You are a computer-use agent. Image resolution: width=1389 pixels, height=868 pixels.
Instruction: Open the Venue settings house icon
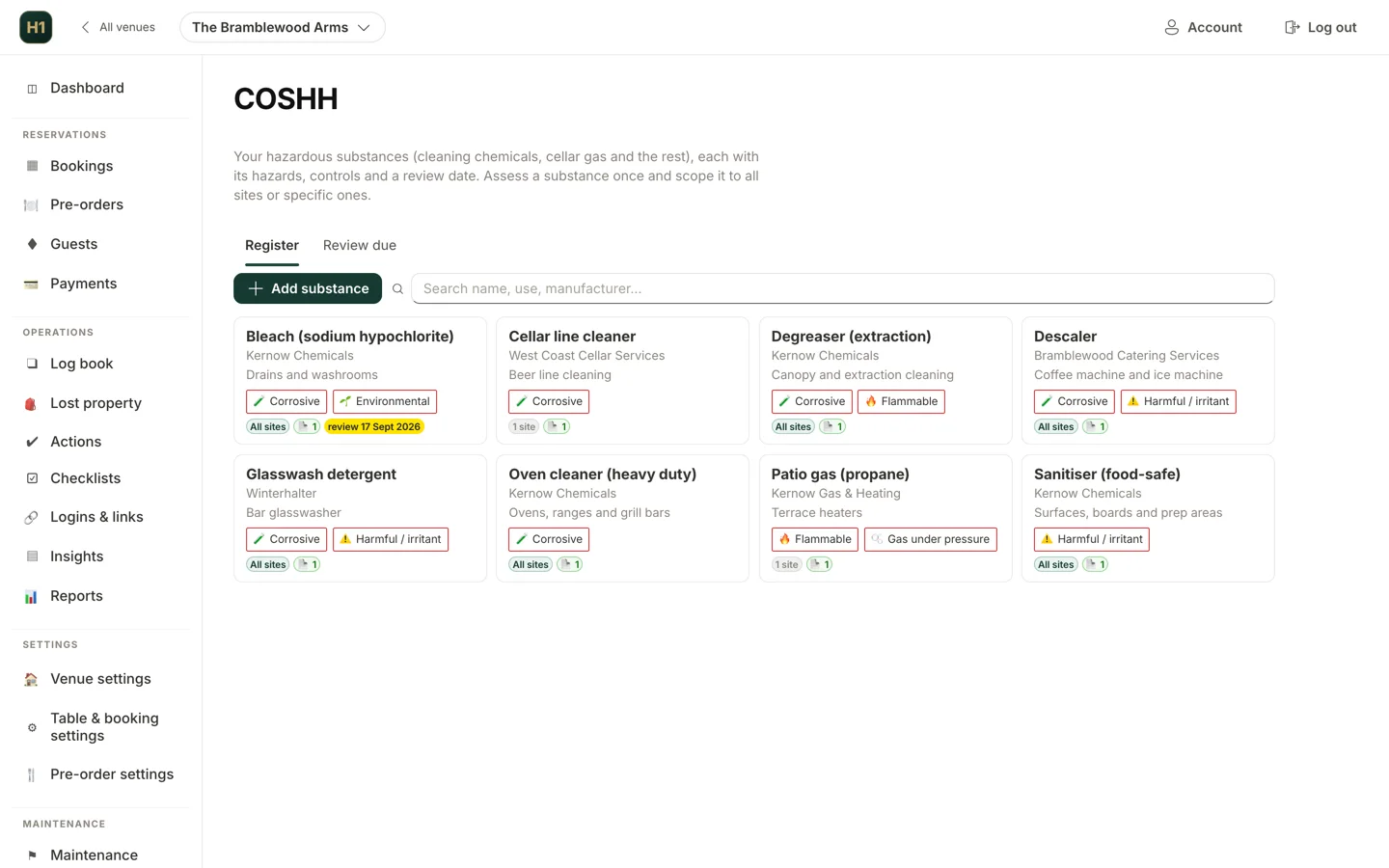(x=32, y=679)
